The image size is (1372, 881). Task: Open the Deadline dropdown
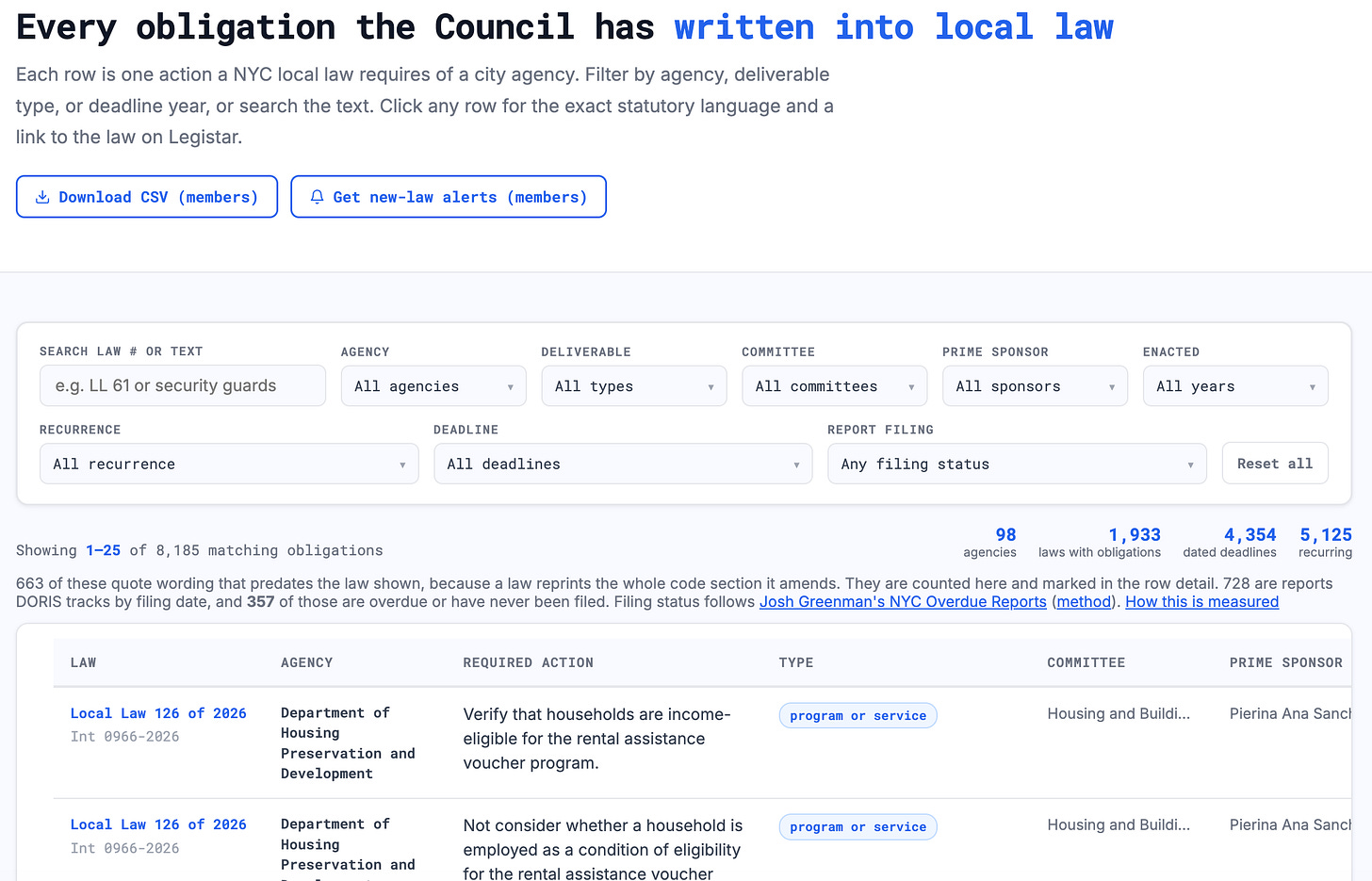[x=623, y=464]
